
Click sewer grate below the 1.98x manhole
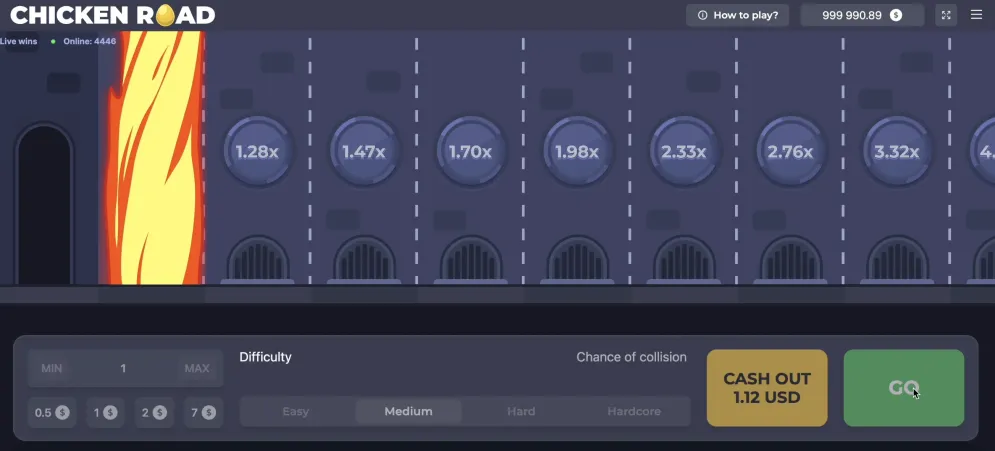577,260
